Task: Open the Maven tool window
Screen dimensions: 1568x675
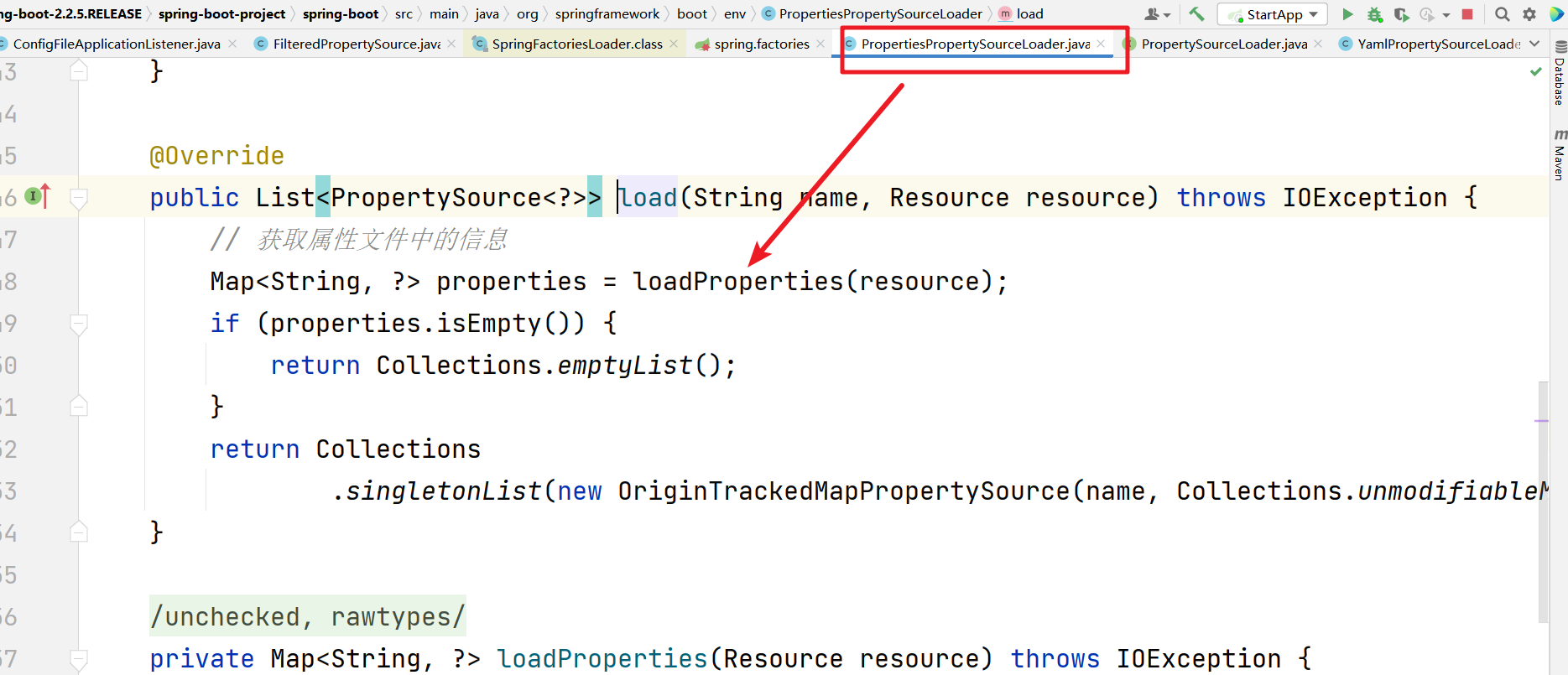Action: (1559, 154)
